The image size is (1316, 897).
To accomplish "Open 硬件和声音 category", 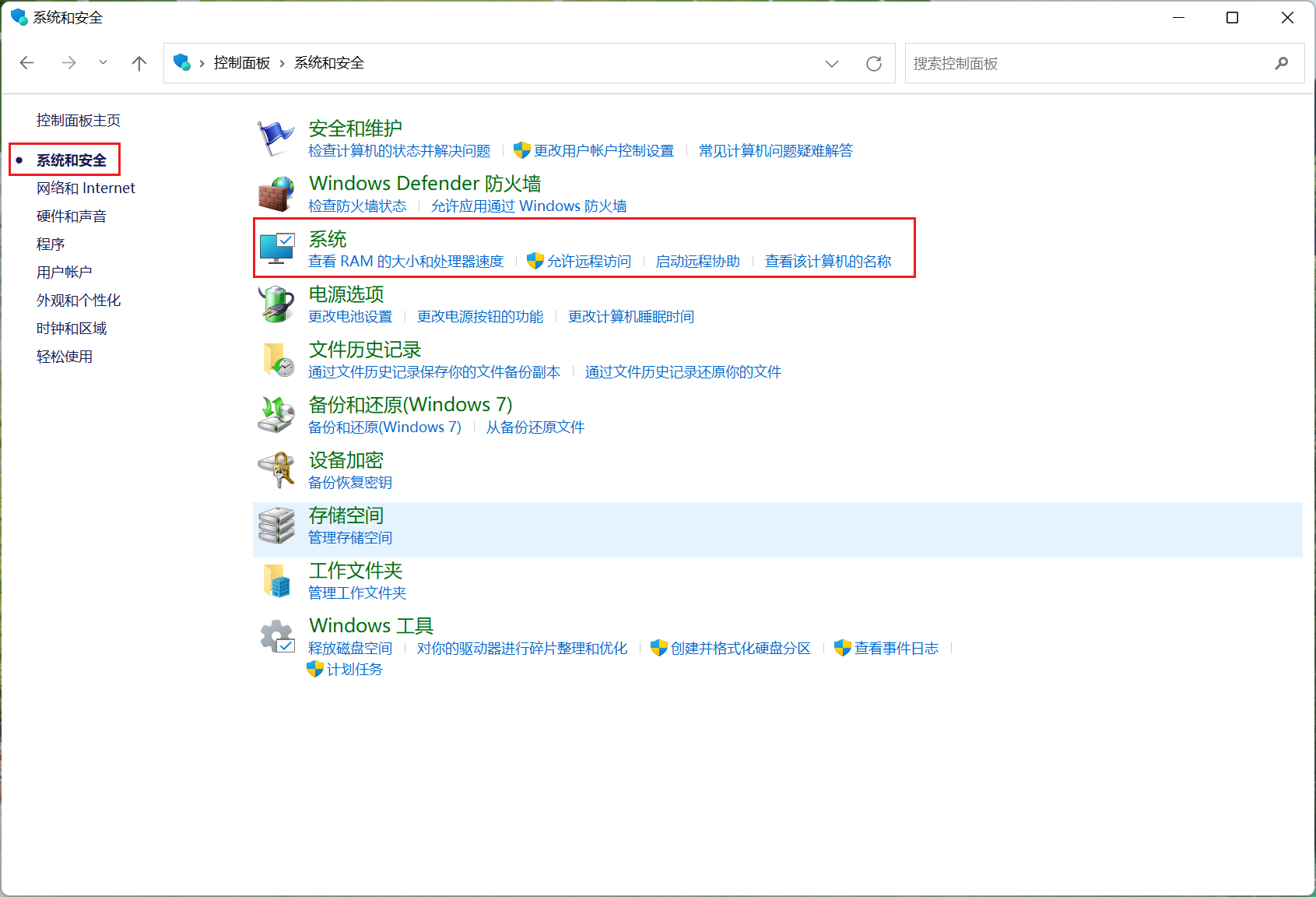I will pyautogui.click(x=72, y=216).
